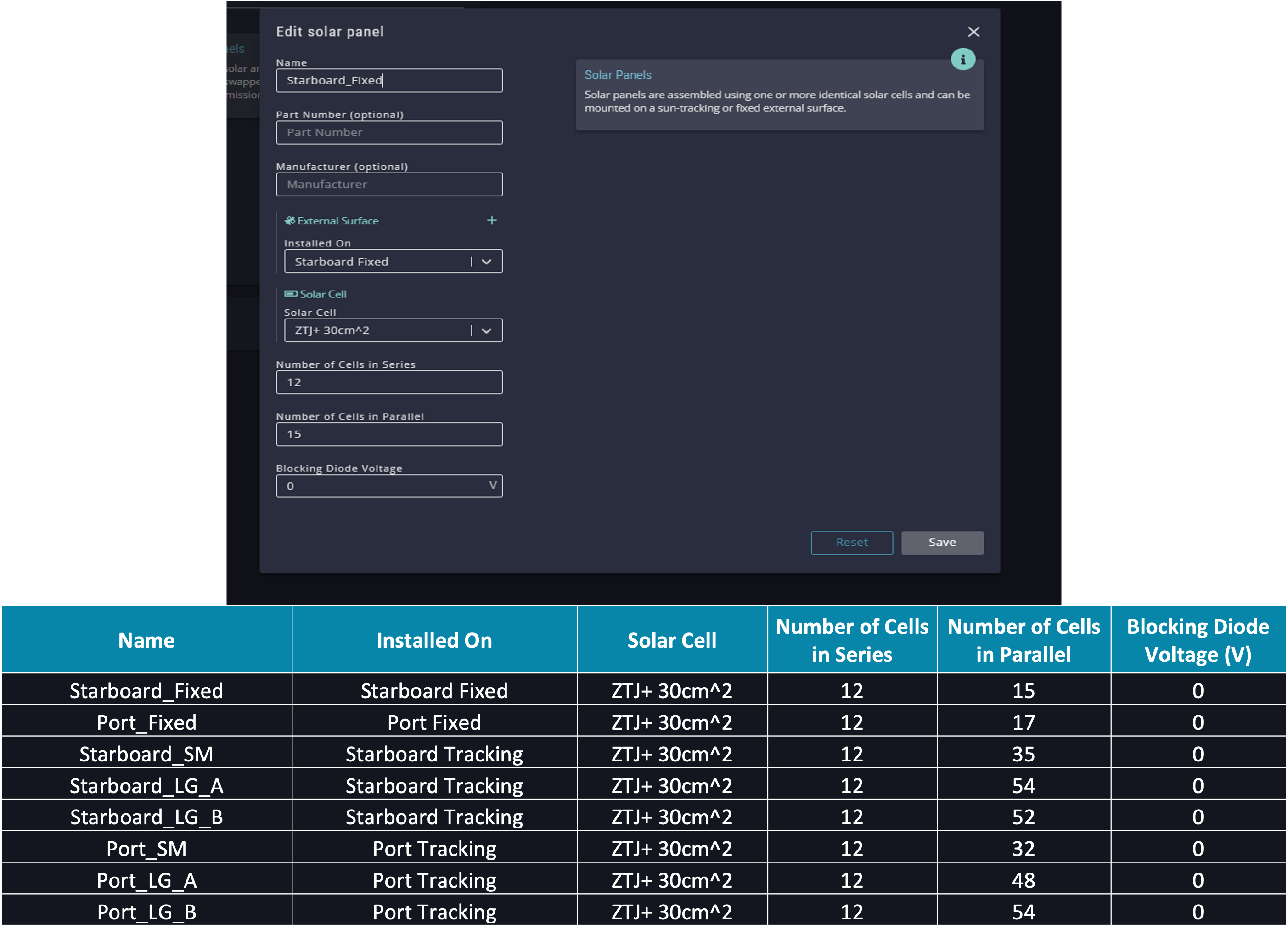Click Blocking Diode Voltage (V) header

[1198, 640]
